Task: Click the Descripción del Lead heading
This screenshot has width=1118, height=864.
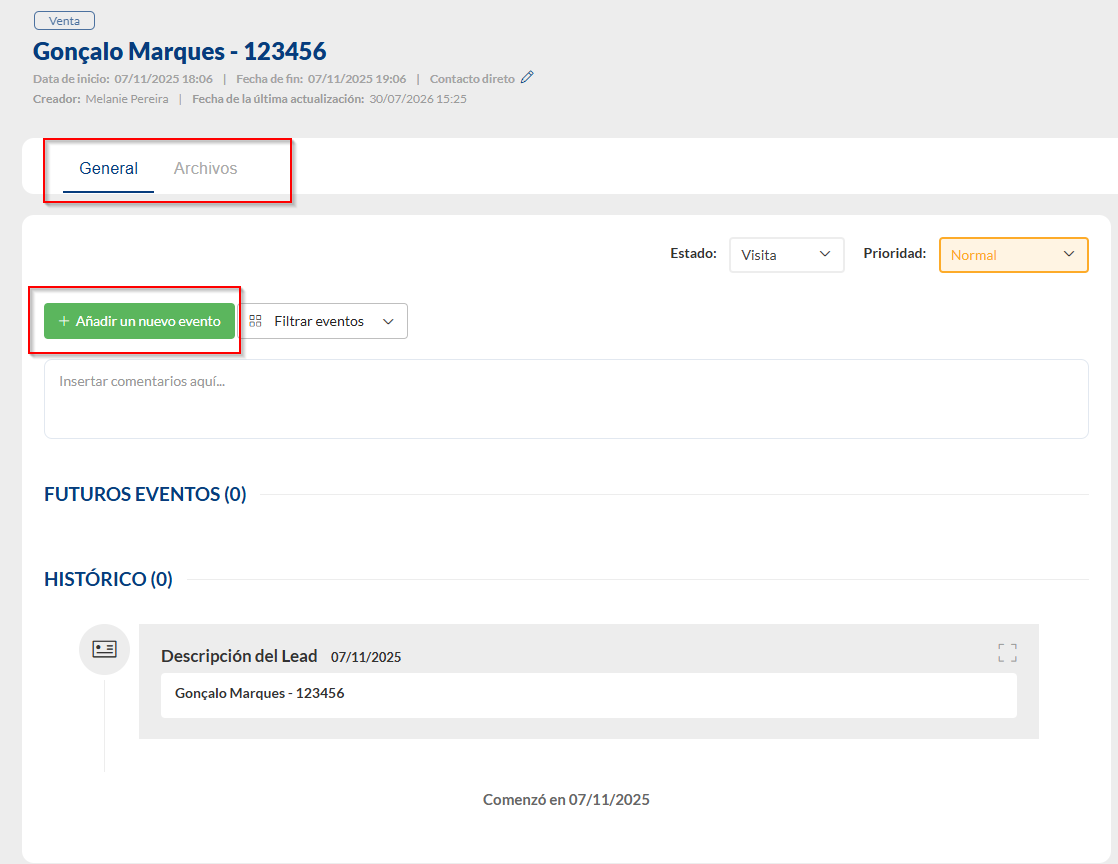Action: 239,656
